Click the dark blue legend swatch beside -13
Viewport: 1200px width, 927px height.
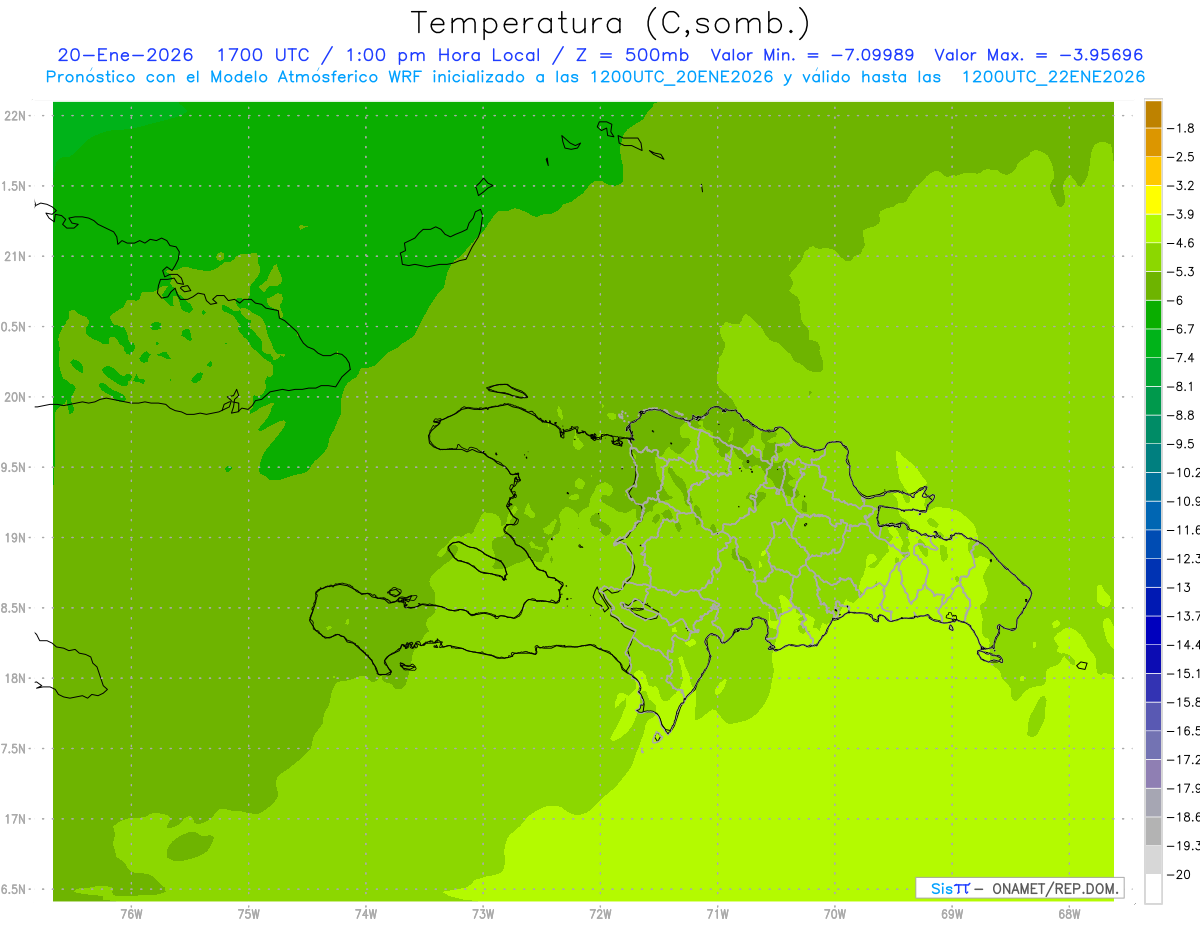click(1153, 602)
